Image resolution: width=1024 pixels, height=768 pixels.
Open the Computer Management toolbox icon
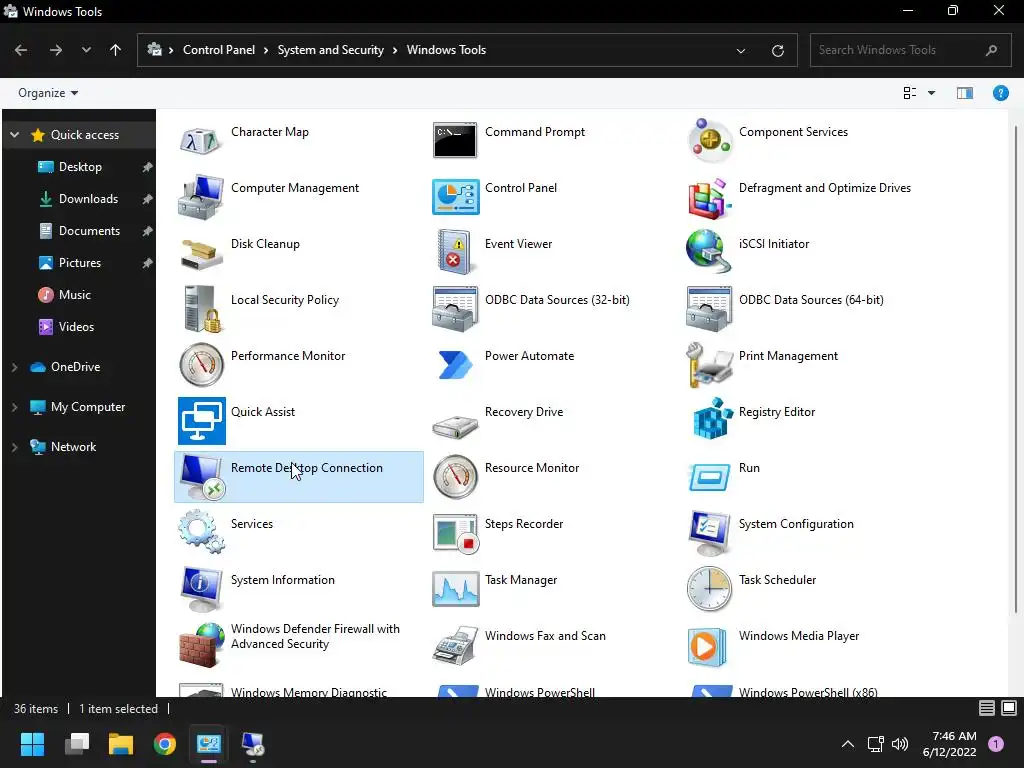pyautogui.click(x=201, y=197)
